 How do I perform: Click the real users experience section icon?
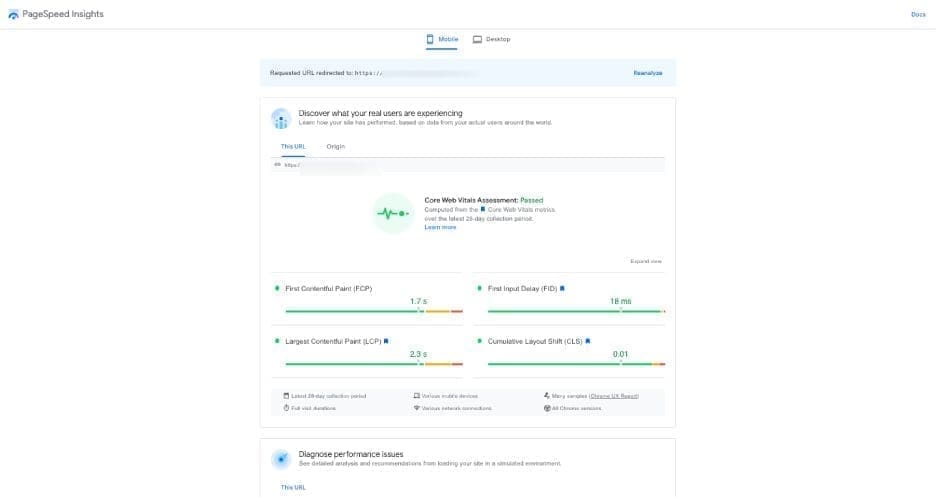pyautogui.click(x=281, y=118)
